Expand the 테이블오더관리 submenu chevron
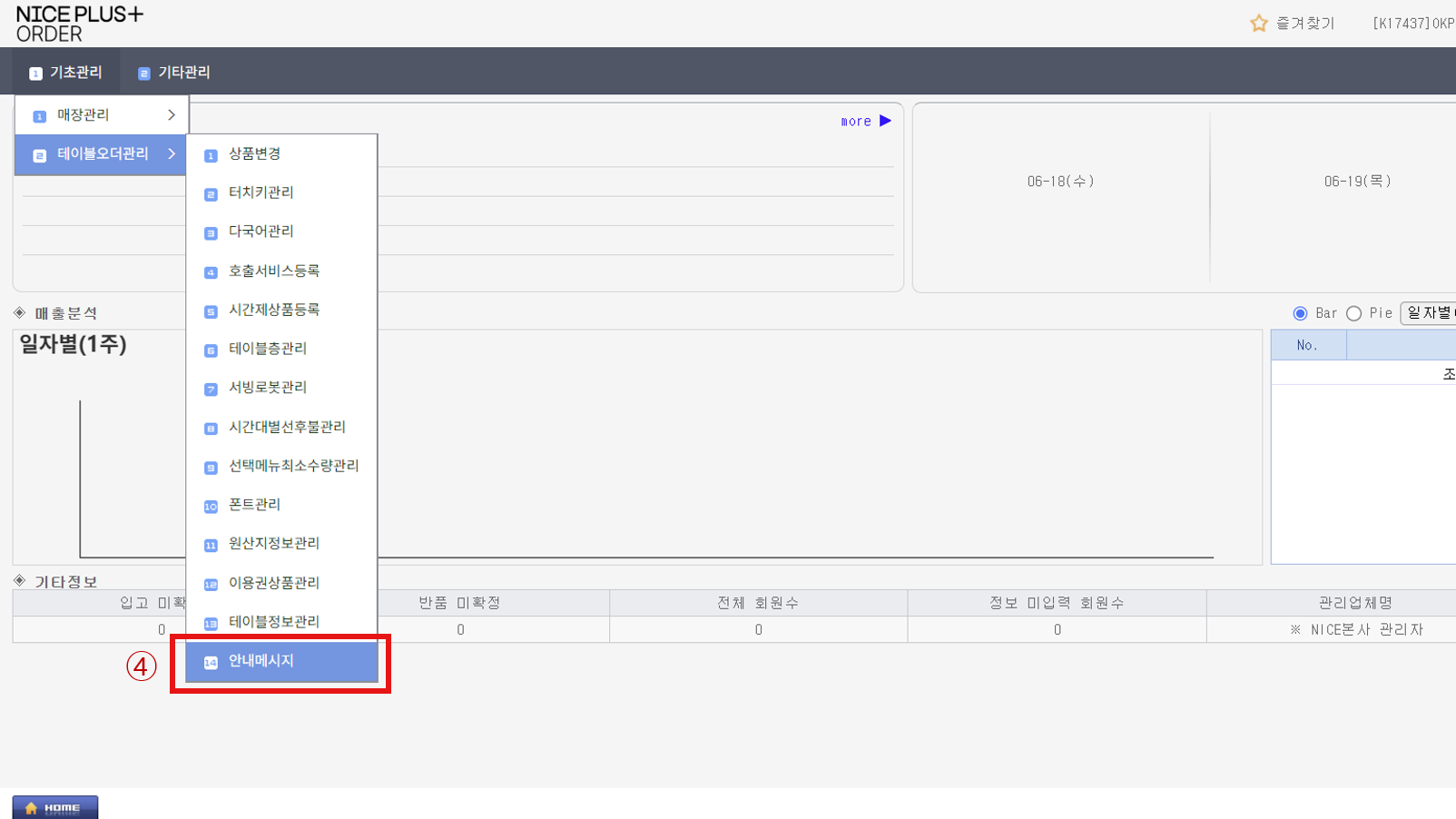Viewport: 1456px width, 819px height. [x=172, y=154]
